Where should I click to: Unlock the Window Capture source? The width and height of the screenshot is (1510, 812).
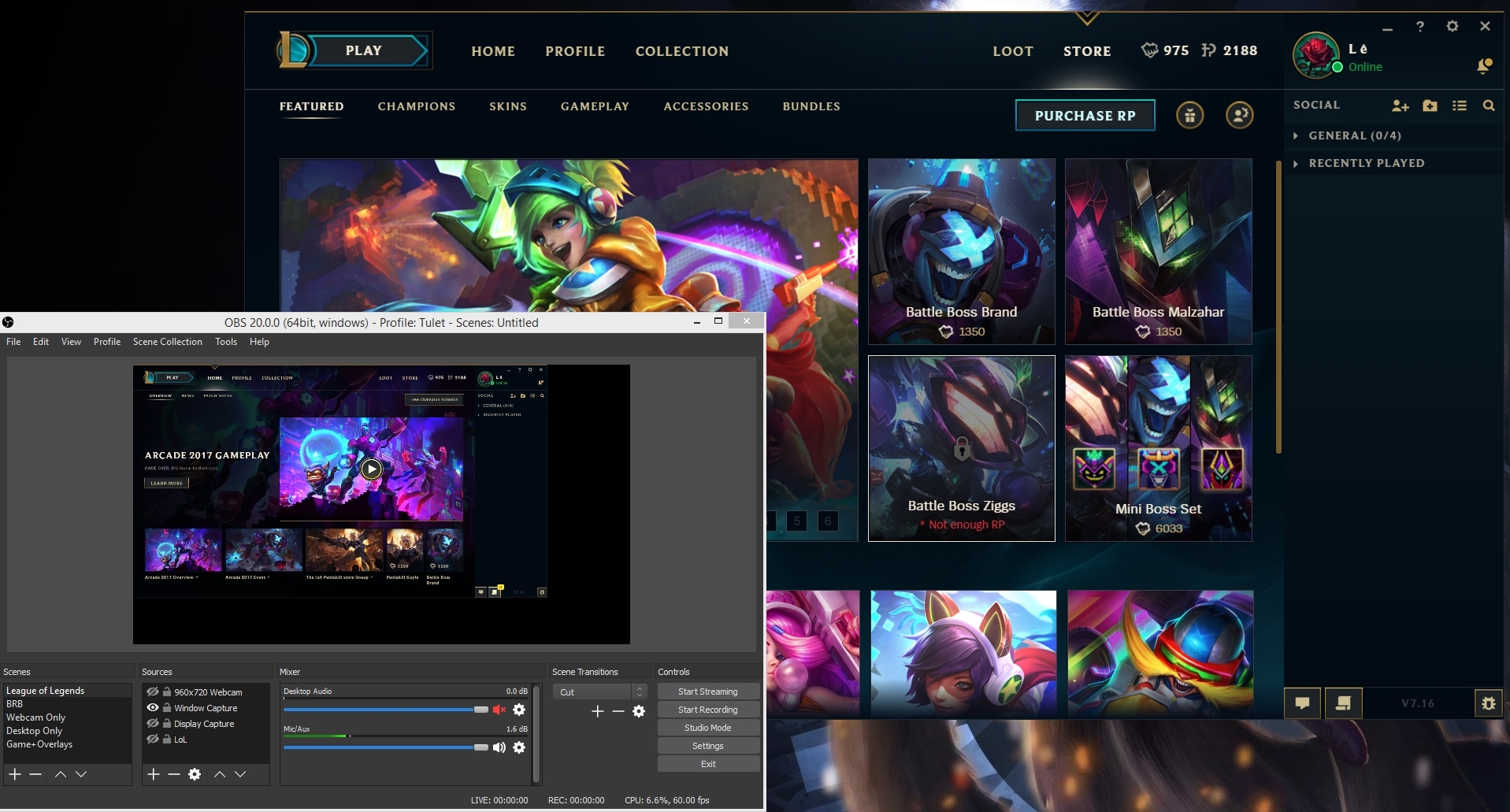point(167,707)
